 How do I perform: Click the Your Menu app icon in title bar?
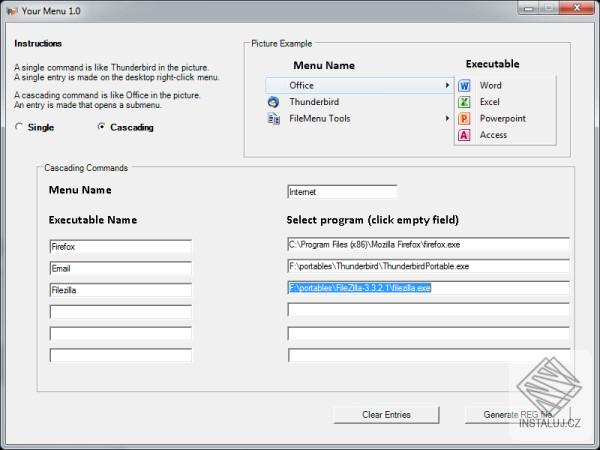pyautogui.click(x=12, y=11)
